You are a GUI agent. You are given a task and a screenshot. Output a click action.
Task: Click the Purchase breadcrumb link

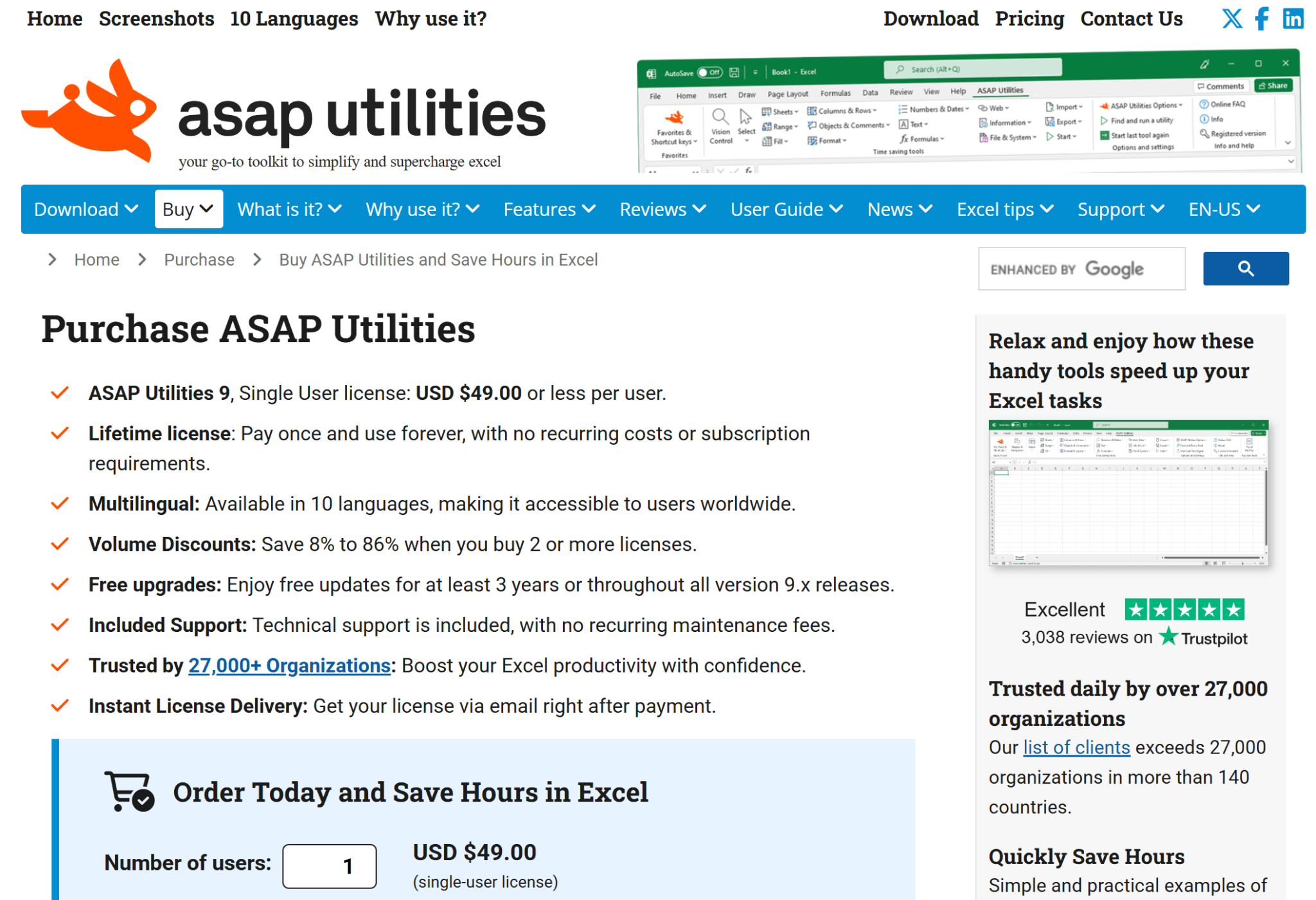tap(199, 259)
